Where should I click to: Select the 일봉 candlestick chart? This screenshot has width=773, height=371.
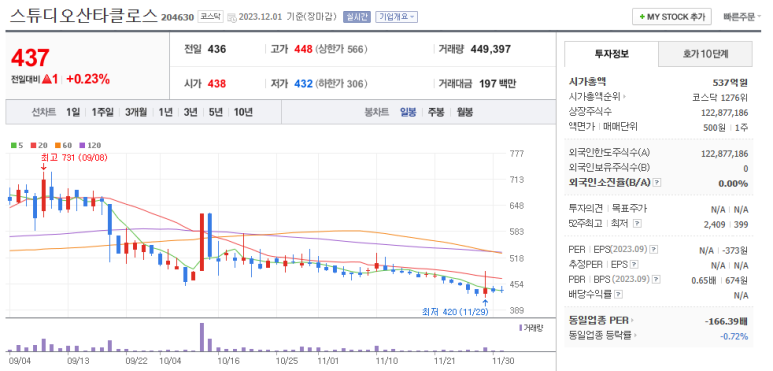(408, 112)
